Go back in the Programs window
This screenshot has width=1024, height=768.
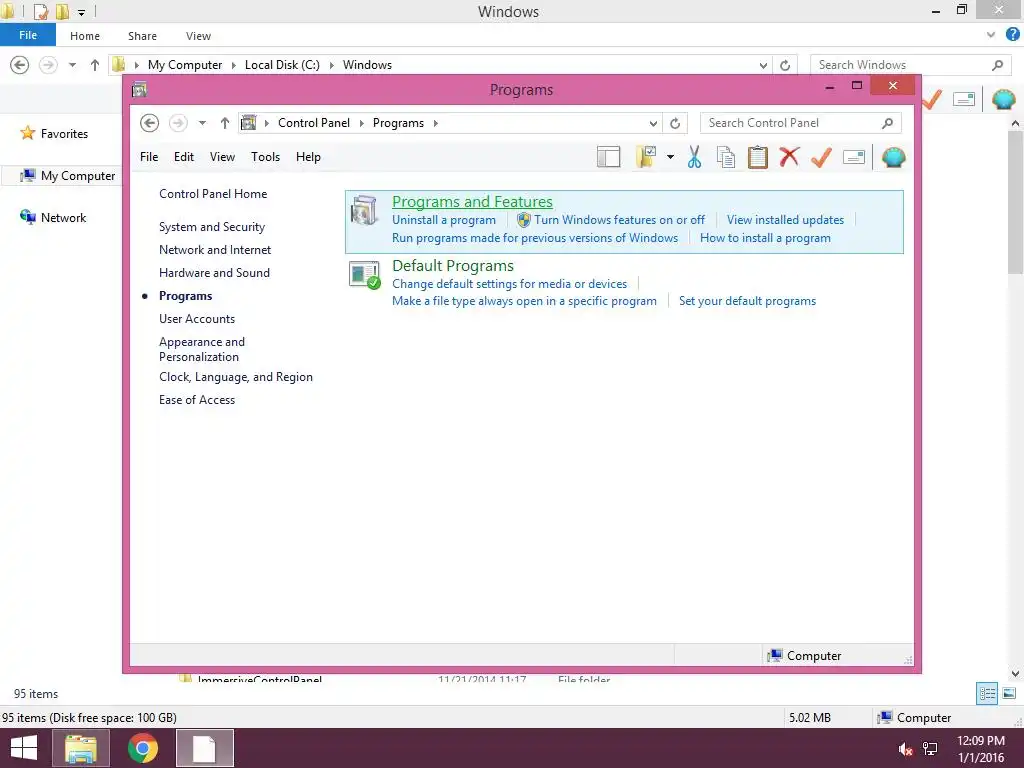click(150, 123)
